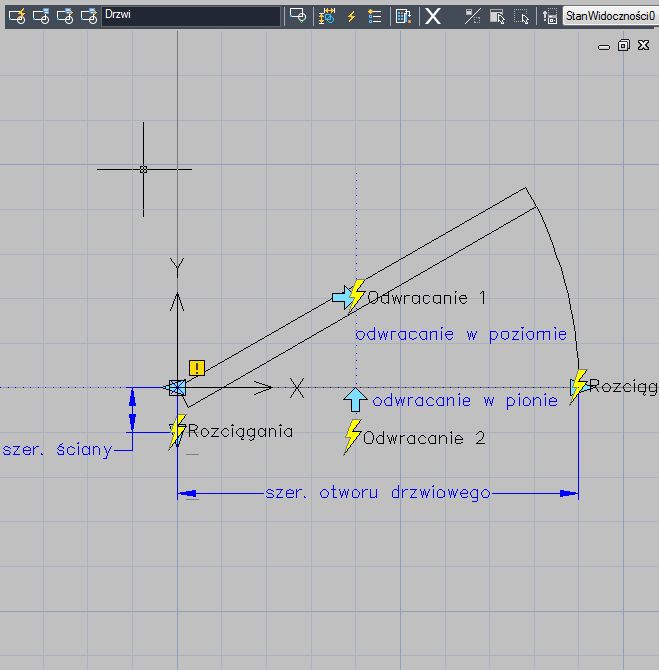This screenshot has height=670, width=659.
Task: Click the Save Block Definition icon
Action: 41,16
